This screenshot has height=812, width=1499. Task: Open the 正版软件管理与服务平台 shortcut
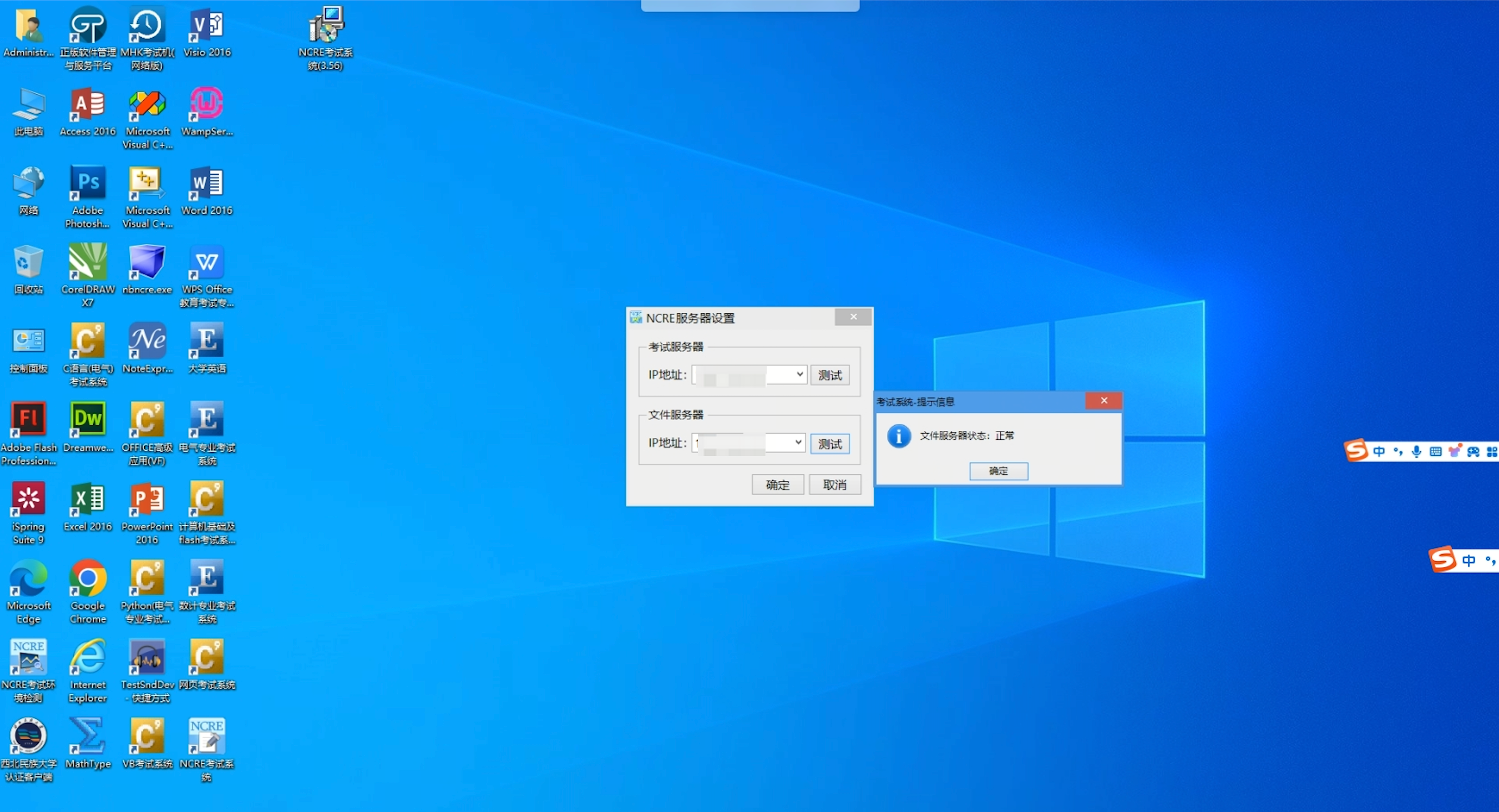coord(88,38)
